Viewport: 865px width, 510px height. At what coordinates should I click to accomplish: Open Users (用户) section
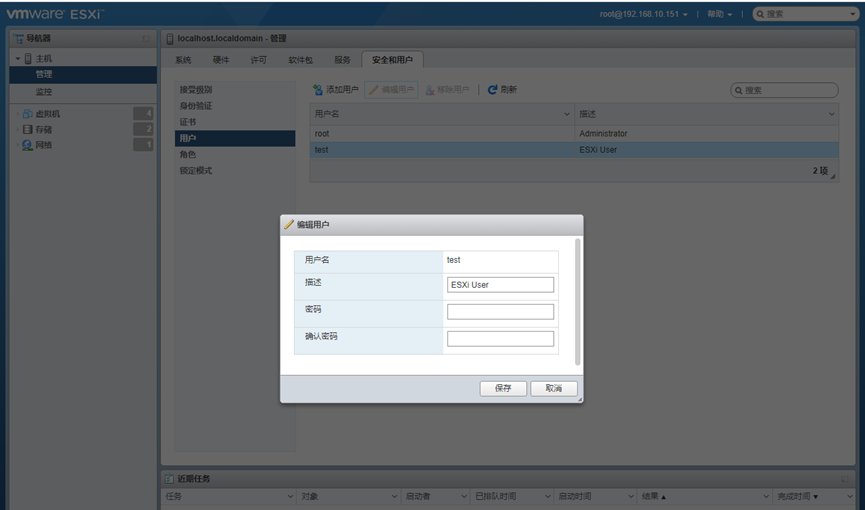[x=235, y=138]
